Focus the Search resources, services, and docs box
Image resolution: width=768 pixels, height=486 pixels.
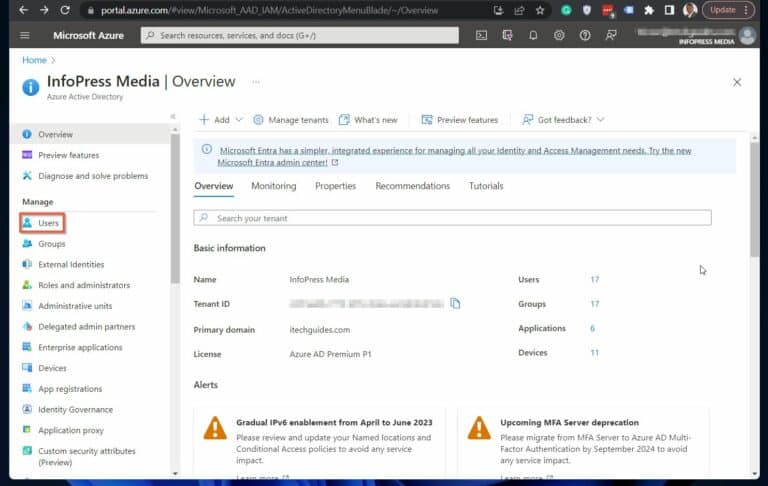(300, 35)
